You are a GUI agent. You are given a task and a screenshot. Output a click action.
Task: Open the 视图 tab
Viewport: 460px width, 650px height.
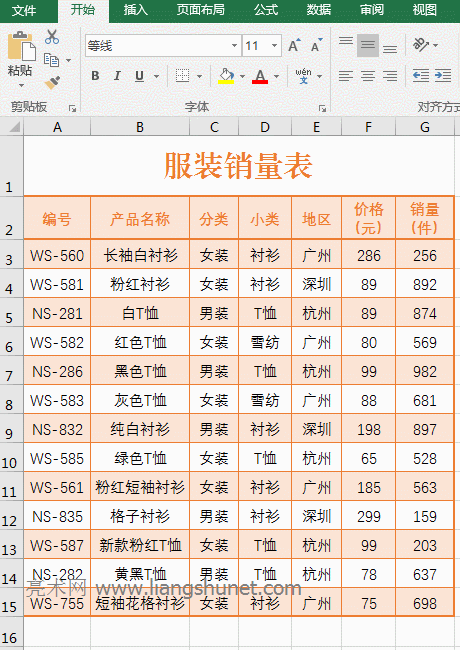(425, 10)
